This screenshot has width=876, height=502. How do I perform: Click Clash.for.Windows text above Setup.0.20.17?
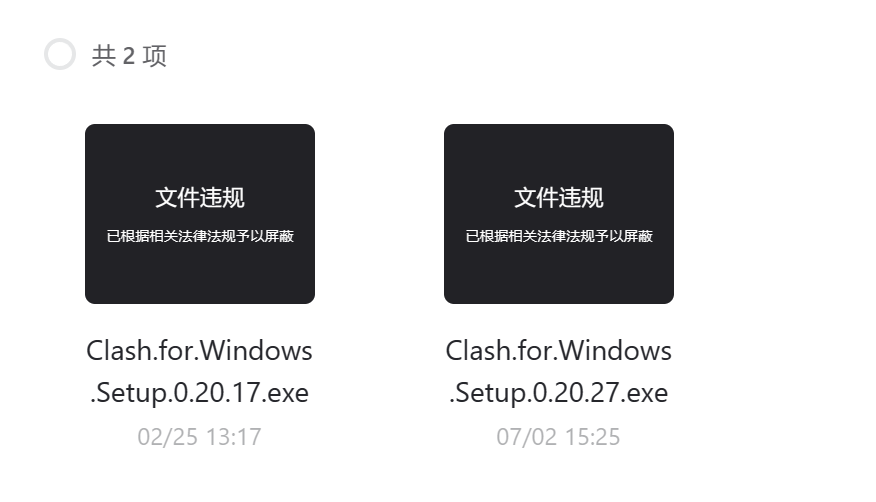pyautogui.click(x=199, y=351)
